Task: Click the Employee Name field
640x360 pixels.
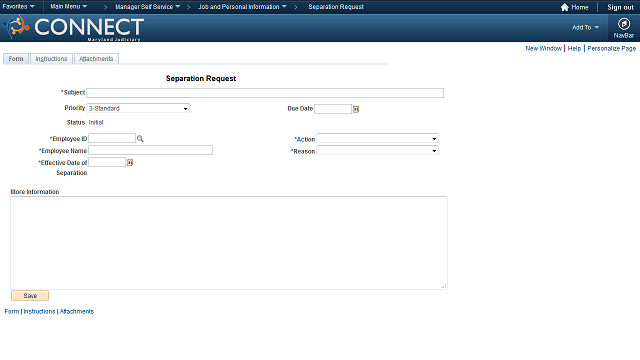Action: (x=150, y=150)
